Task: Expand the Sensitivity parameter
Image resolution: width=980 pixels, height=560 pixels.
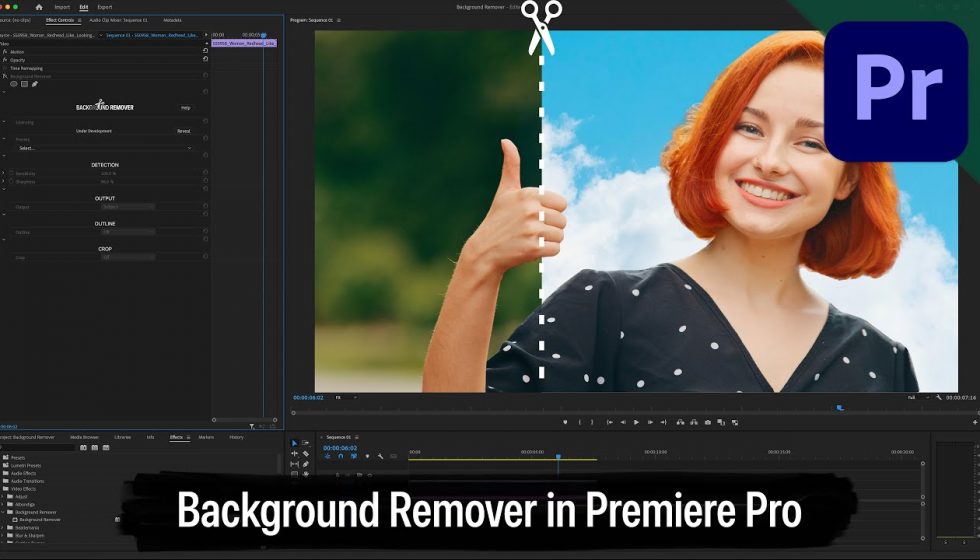Action: (x=4, y=173)
